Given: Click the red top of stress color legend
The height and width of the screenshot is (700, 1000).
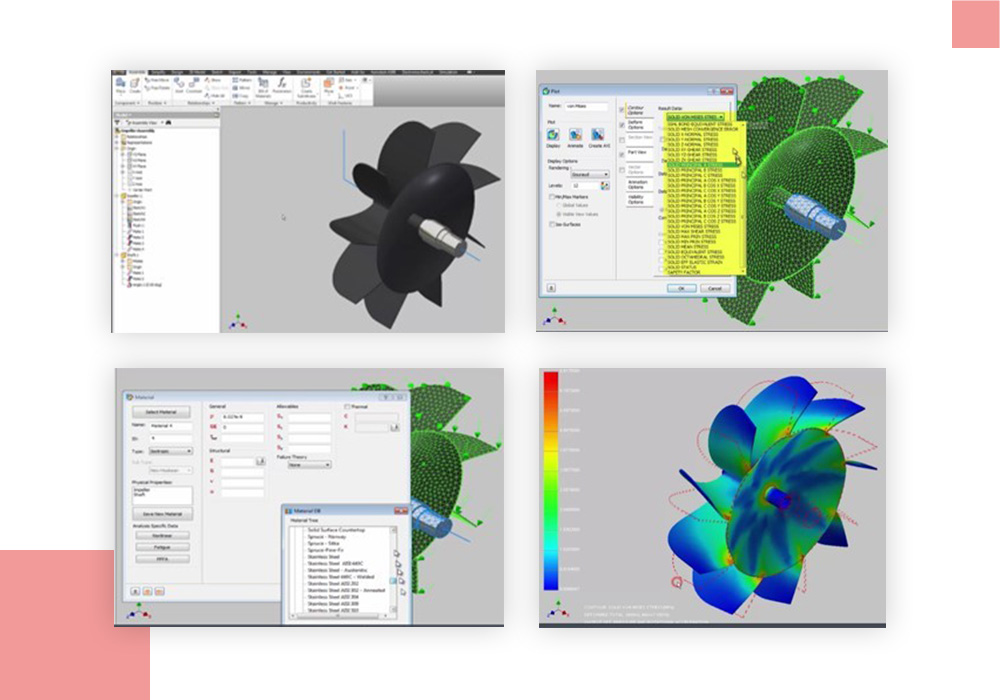Looking at the screenshot, I should tap(549, 377).
